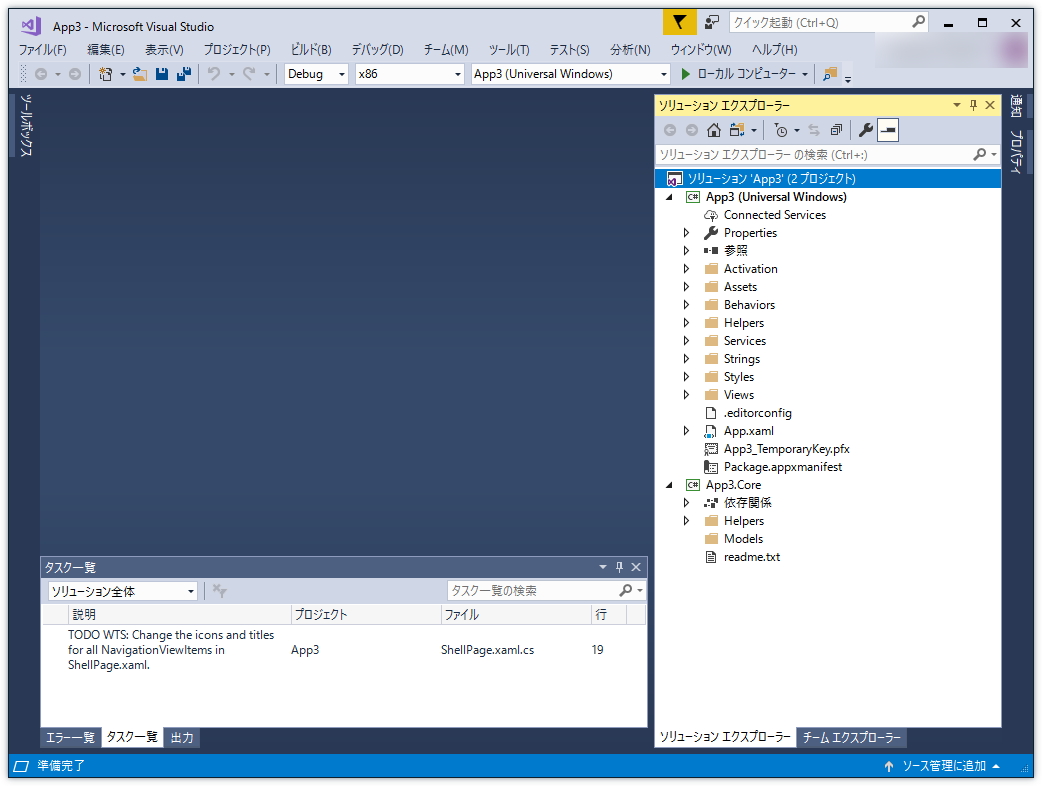Open the Tools (ツール) menu

coord(509,50)
